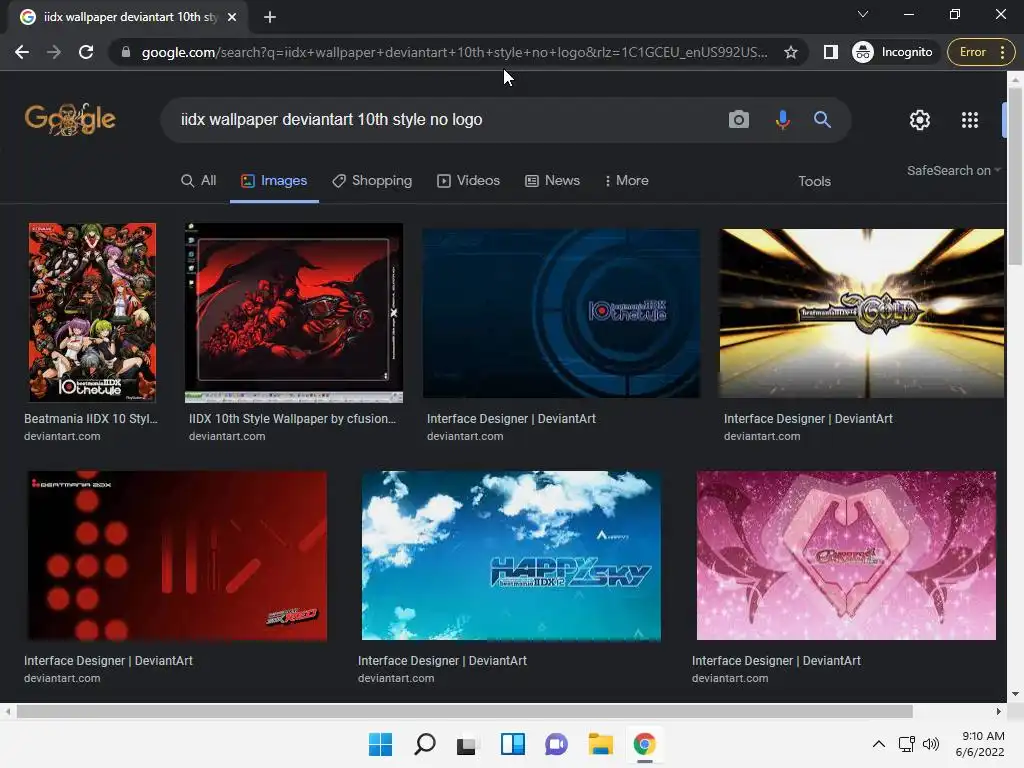1024x768 pixels.
Task: Show hidden system tray icons
Action: click(879, 744)
